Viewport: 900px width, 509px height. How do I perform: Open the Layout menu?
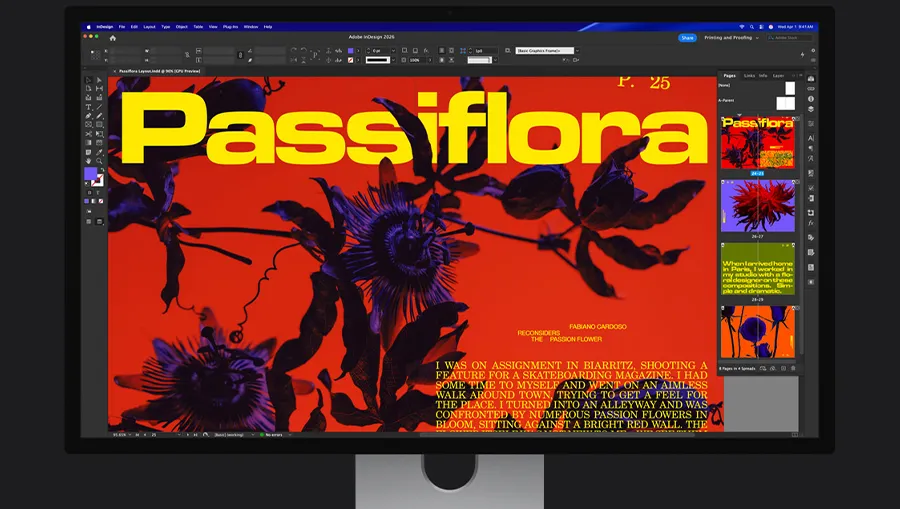point(149,26)
